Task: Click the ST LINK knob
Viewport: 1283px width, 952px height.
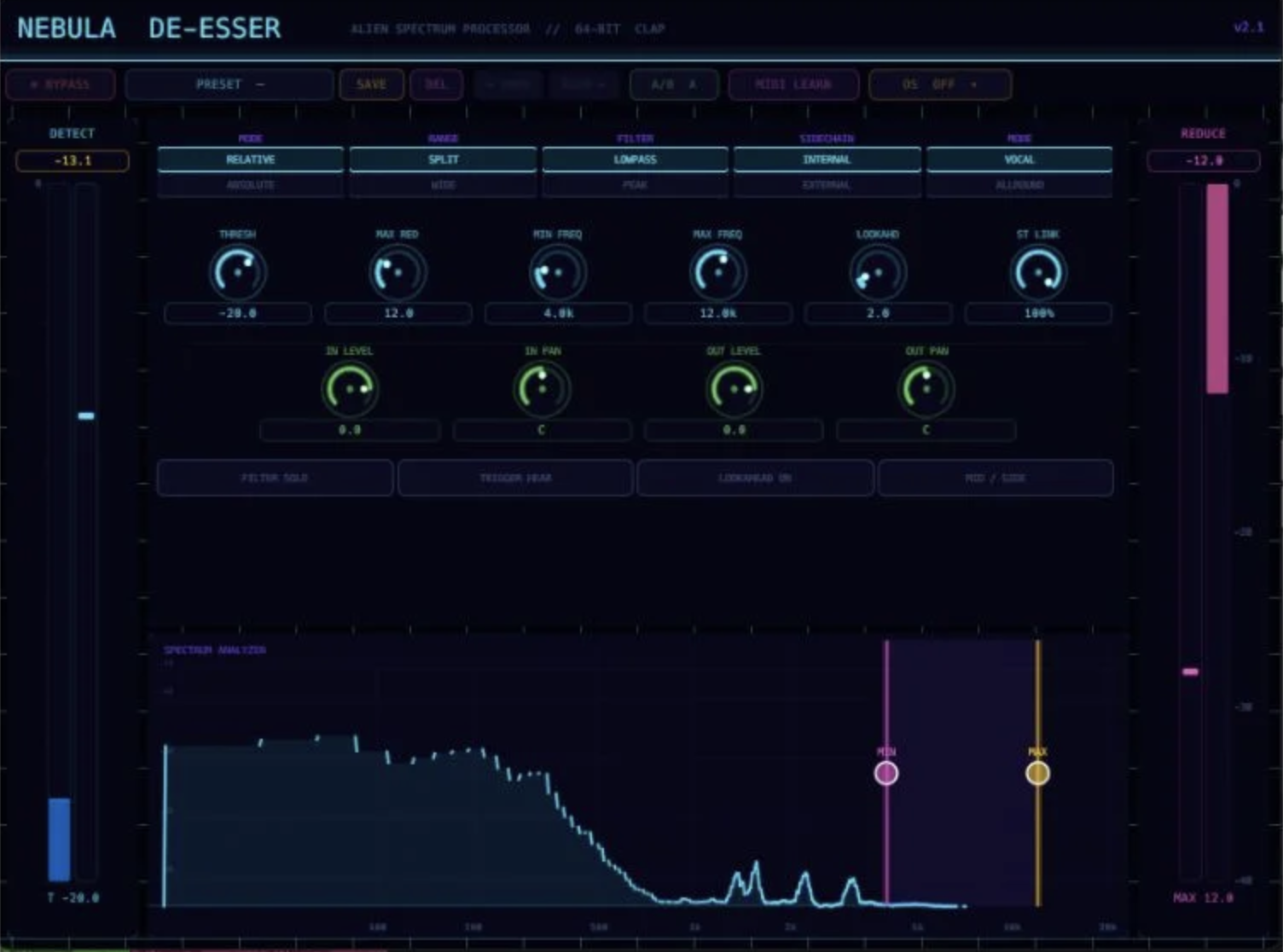Action: coord(1038,272)
